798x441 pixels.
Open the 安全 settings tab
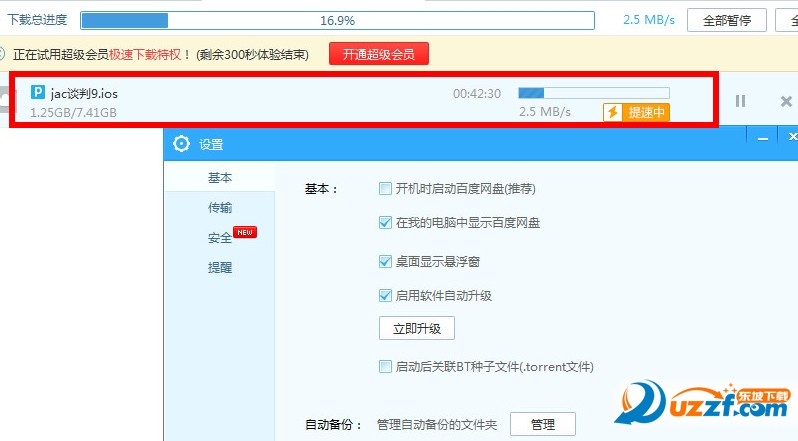point(220,238)
